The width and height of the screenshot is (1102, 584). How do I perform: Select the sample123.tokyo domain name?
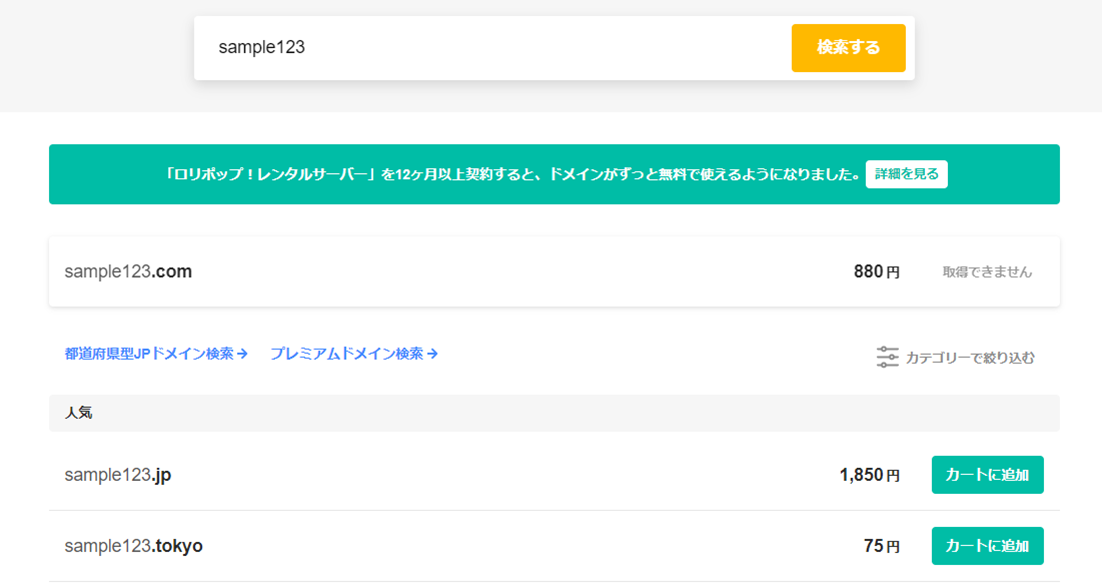point(133,546)
